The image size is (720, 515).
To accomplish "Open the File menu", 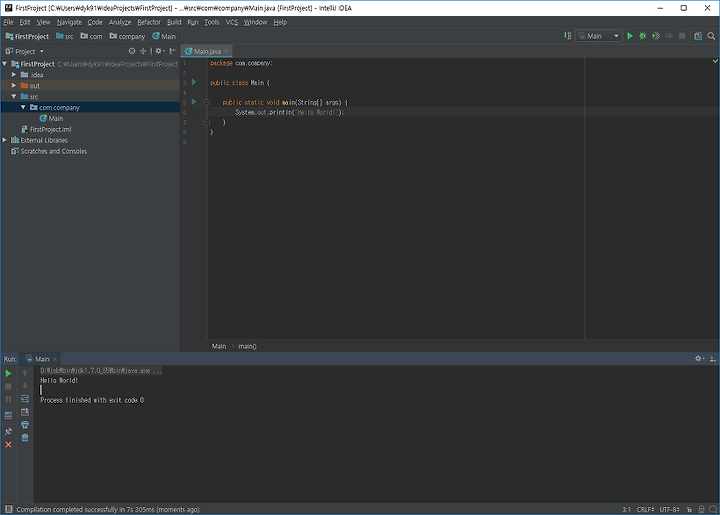I will click(8, 22).
